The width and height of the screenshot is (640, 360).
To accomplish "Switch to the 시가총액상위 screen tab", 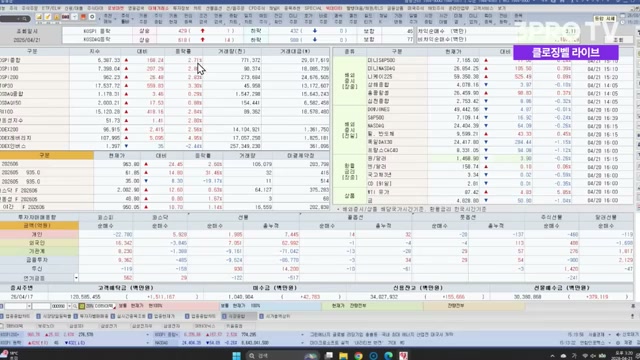I will [x=275, y=316].
